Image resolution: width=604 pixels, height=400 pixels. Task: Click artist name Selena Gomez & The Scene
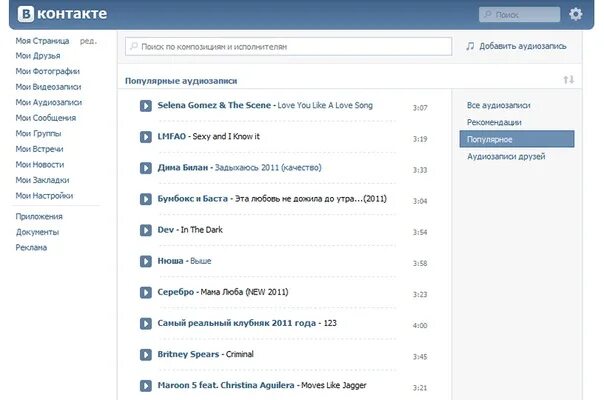214,105
